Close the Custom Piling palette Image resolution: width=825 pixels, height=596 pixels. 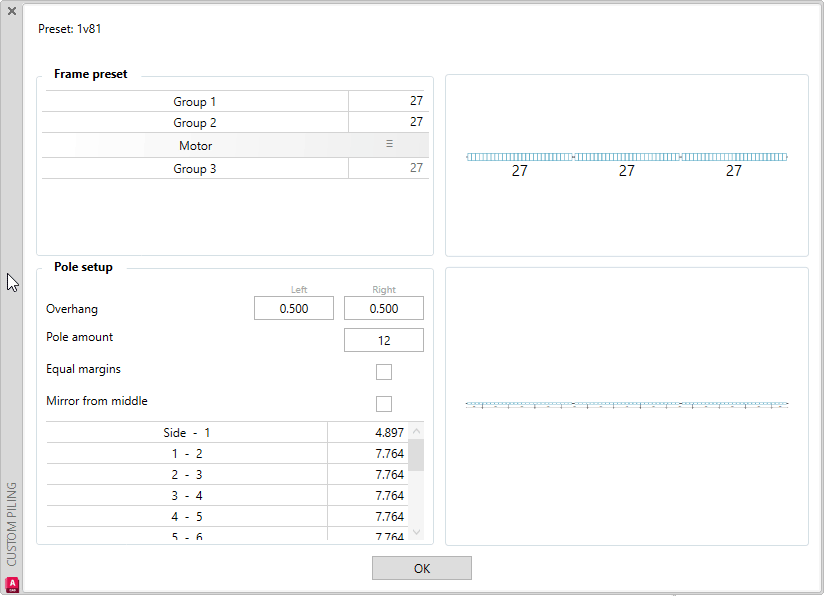coord(12,11)
